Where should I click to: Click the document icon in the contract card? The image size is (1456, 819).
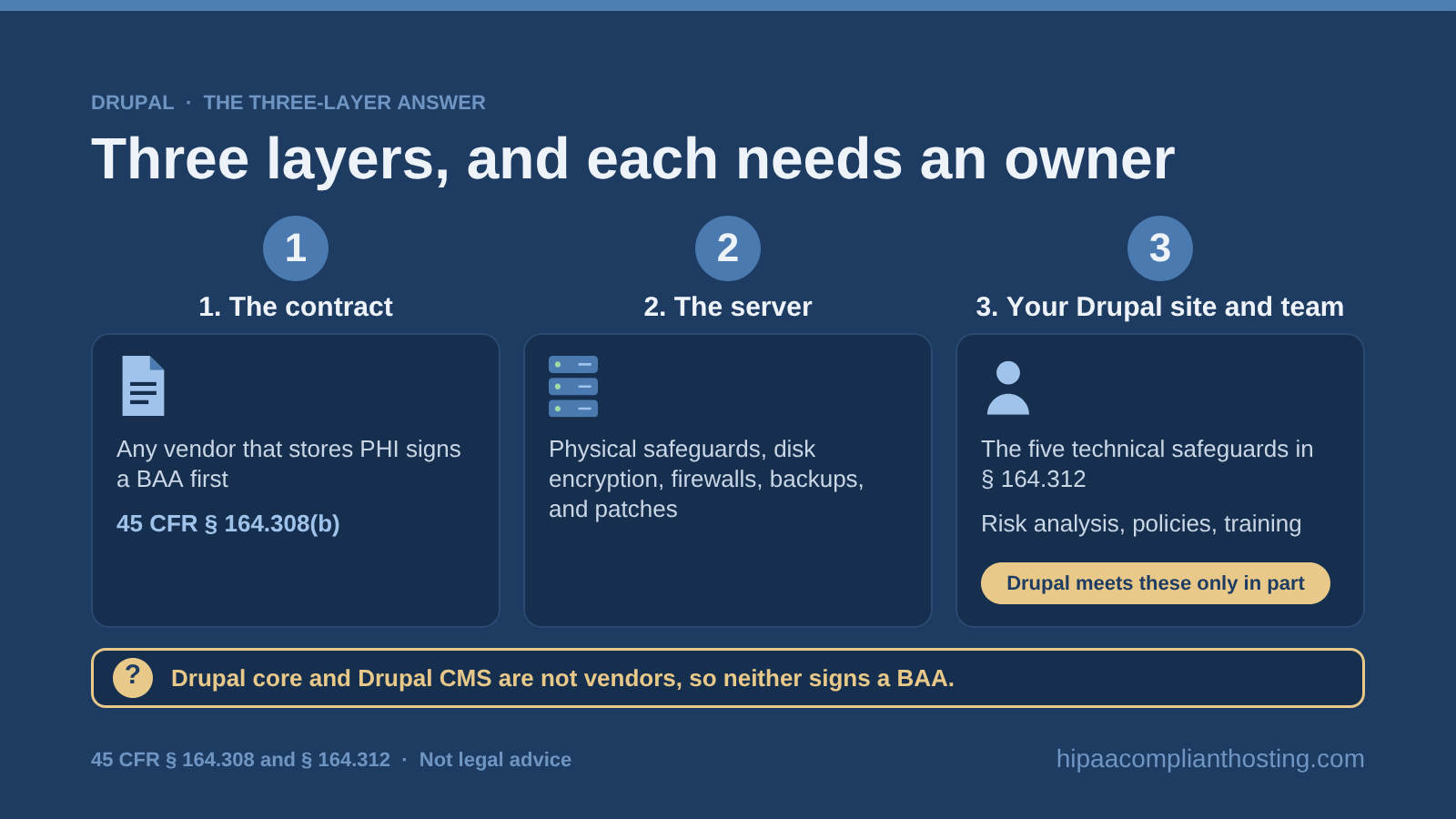click(x=143, y=386)
